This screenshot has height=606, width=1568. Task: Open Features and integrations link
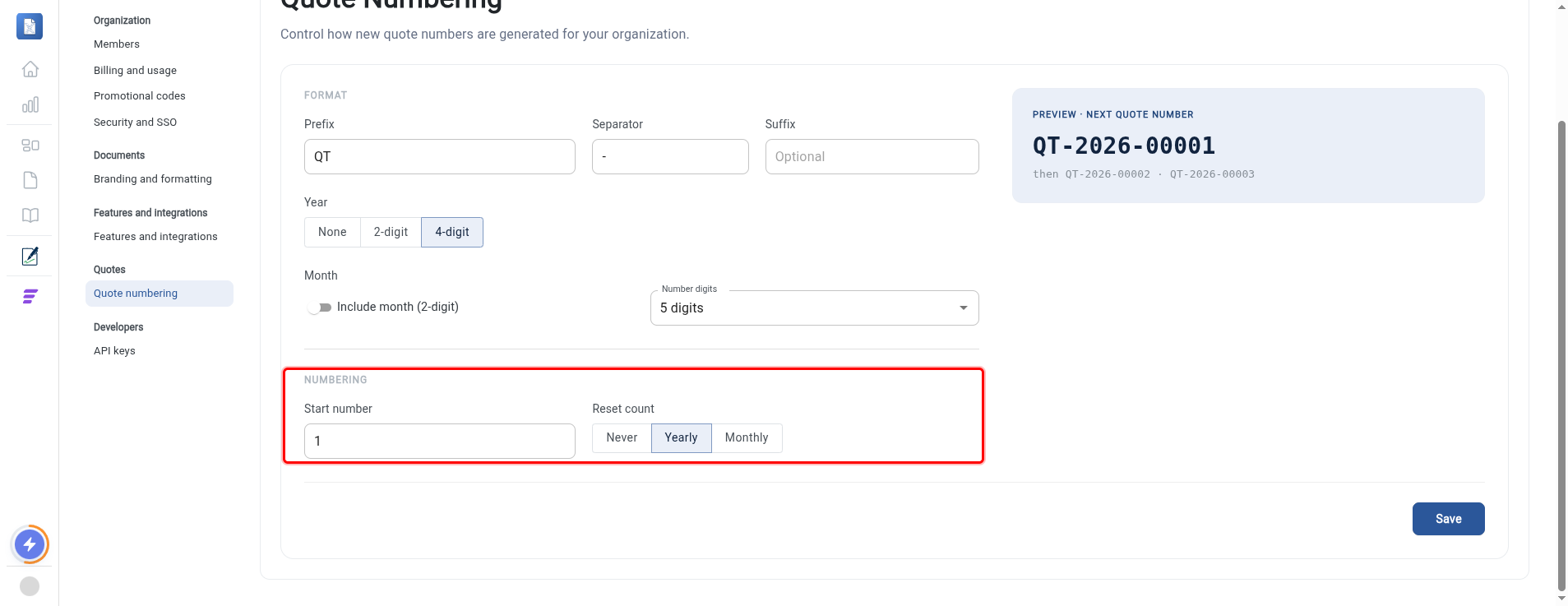(155, 237)
